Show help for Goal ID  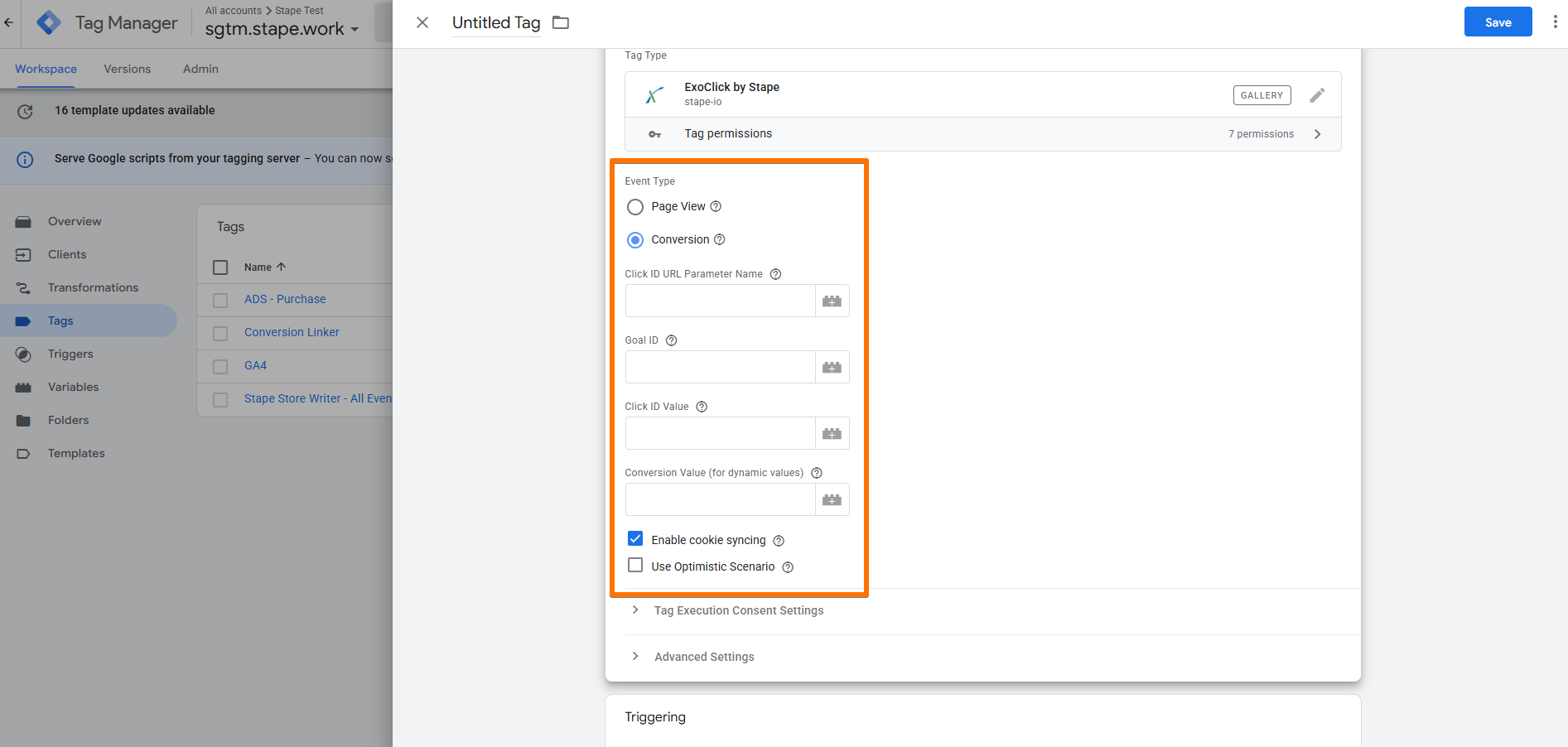(672, 340)
